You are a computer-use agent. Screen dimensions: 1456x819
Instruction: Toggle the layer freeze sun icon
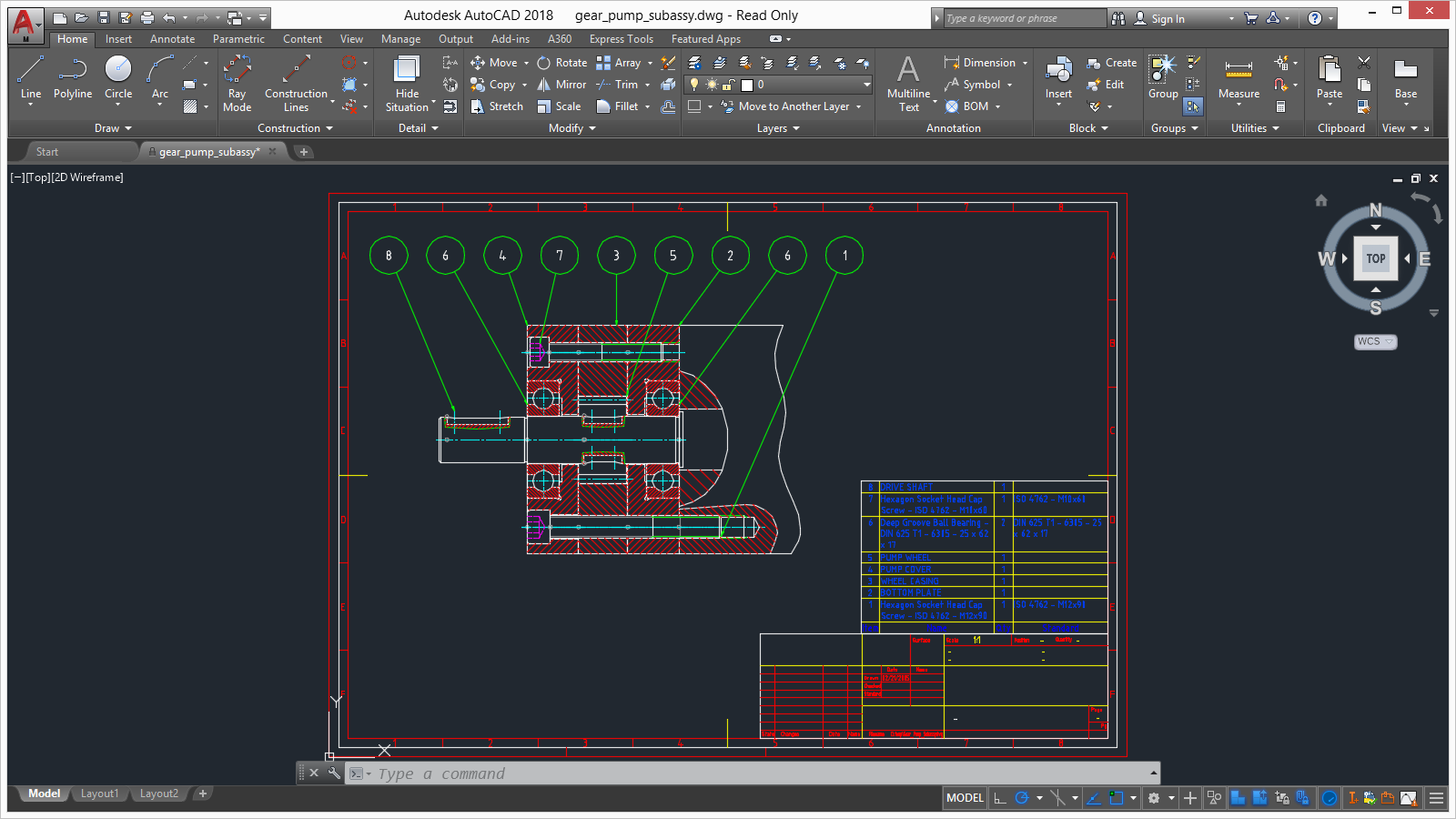click(x=712, y=85)
